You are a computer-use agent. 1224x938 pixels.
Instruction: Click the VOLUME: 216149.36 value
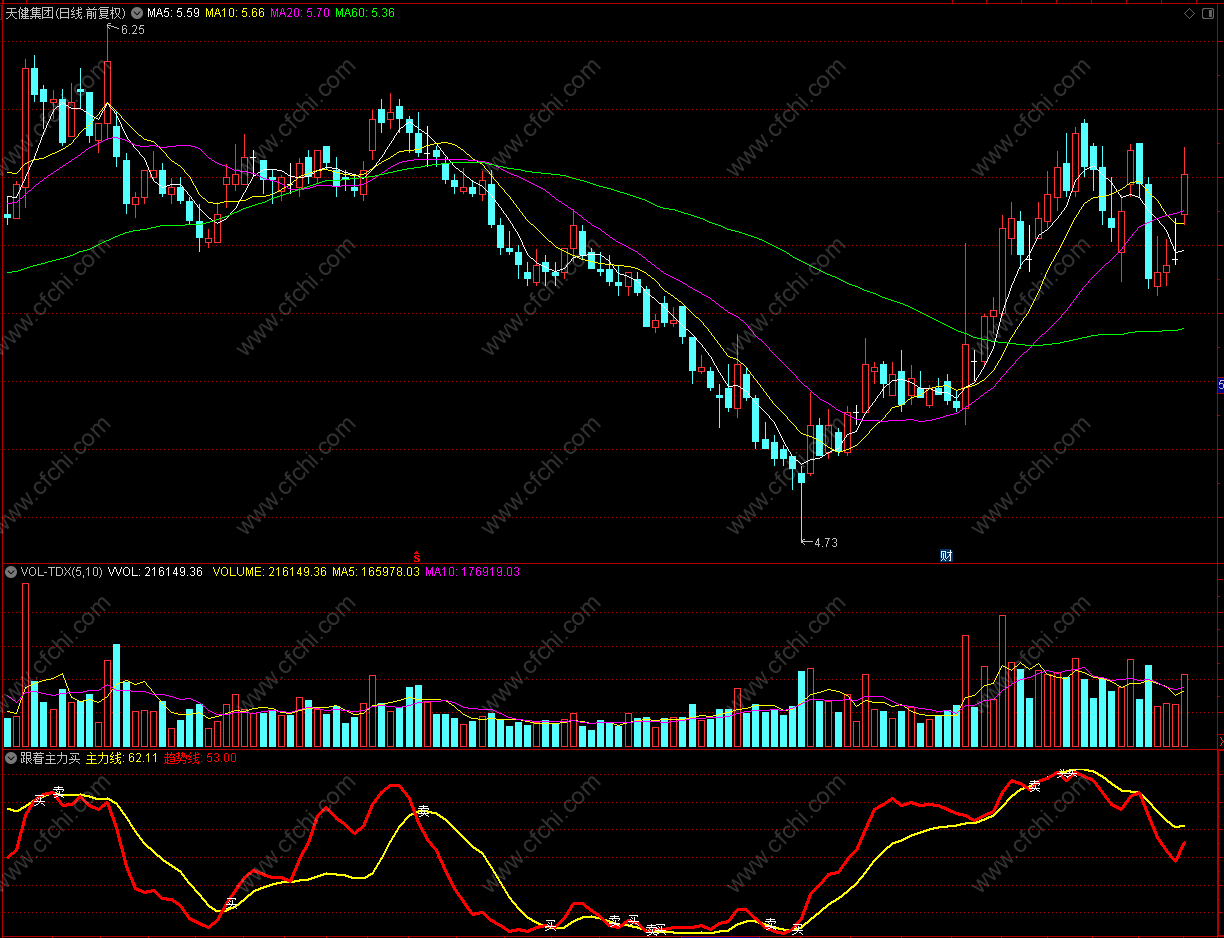click(270, 572)
